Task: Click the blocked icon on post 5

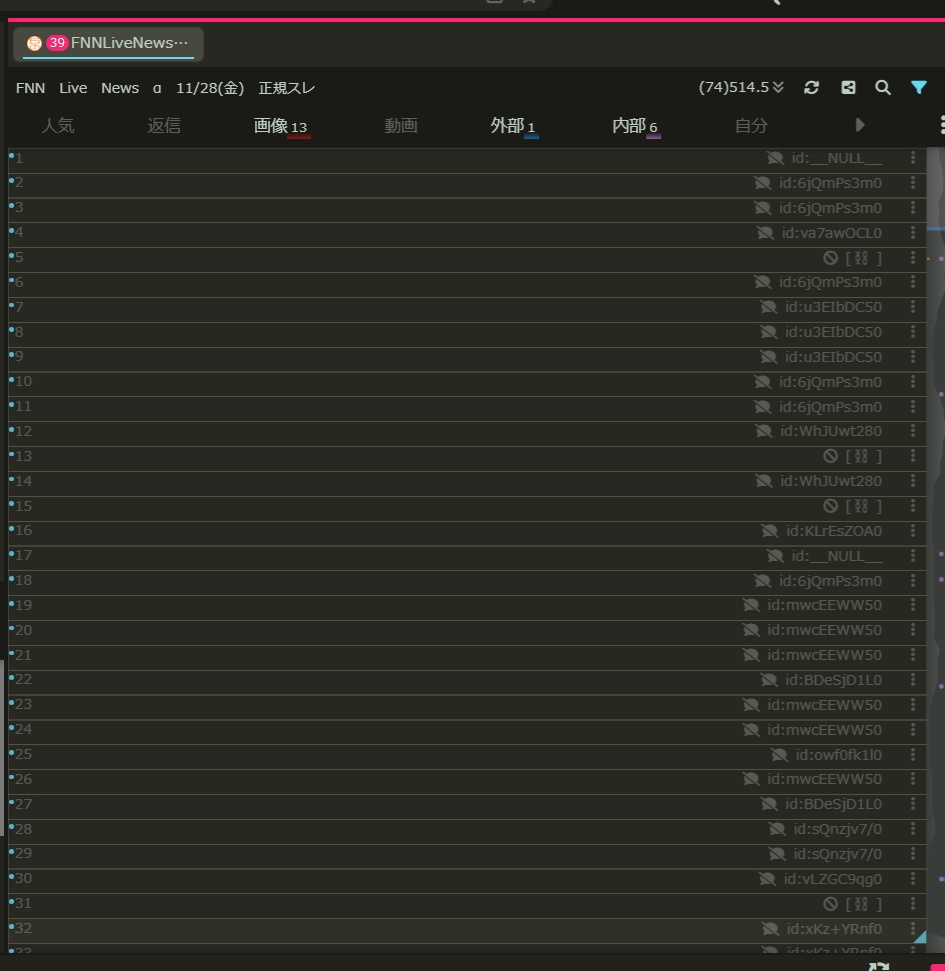Action: pos(830,258)
